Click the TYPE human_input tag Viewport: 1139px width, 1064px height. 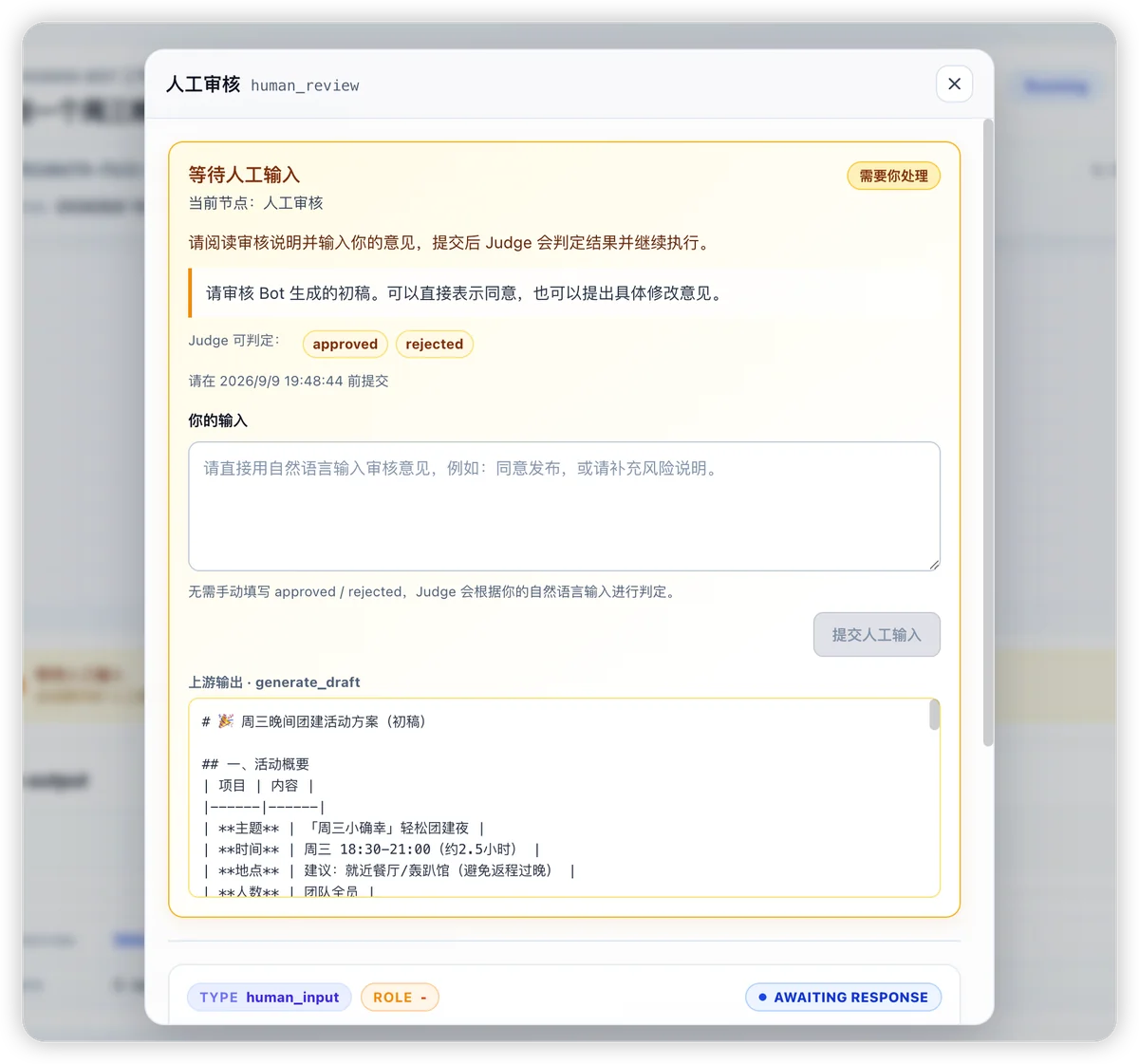(x=270, y=997)
